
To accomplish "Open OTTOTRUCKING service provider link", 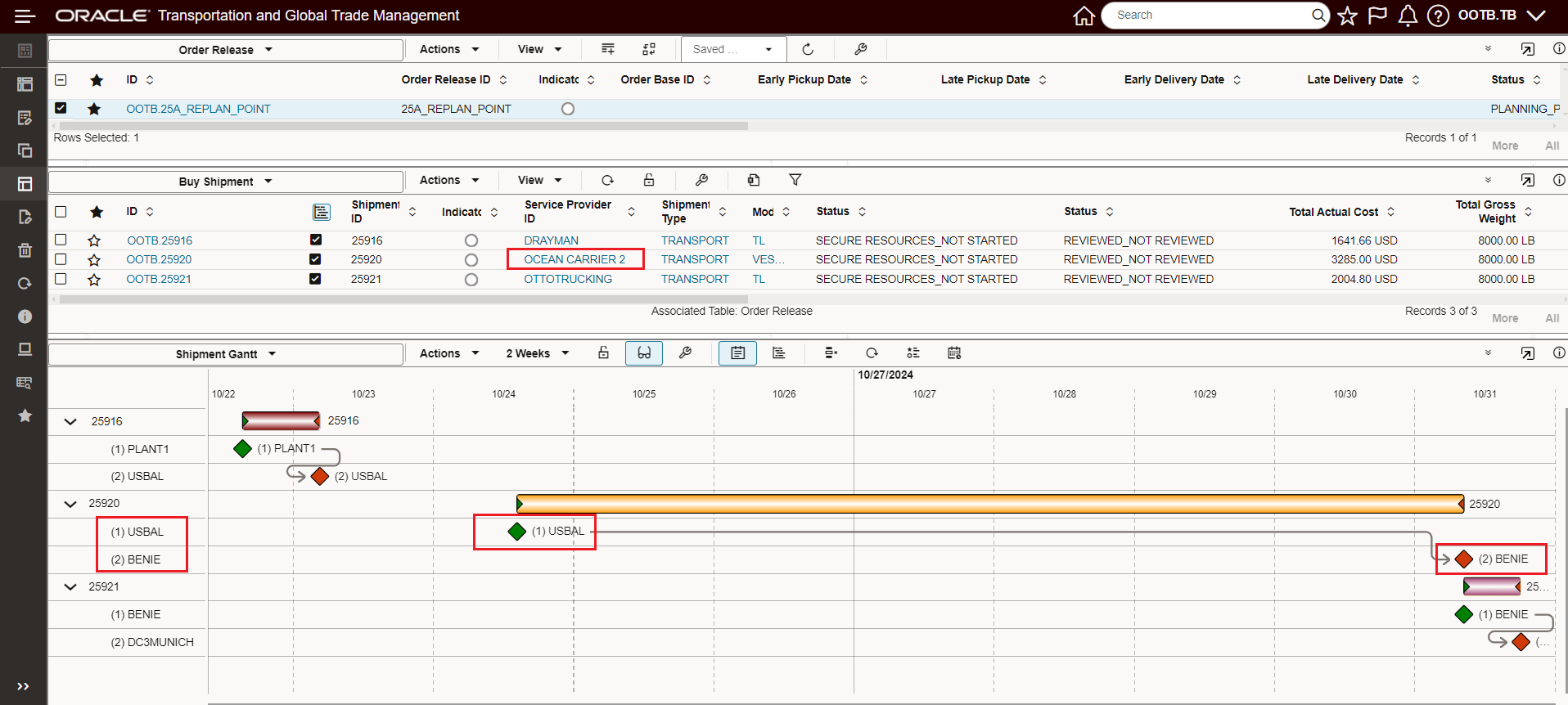I will (568, 279).
